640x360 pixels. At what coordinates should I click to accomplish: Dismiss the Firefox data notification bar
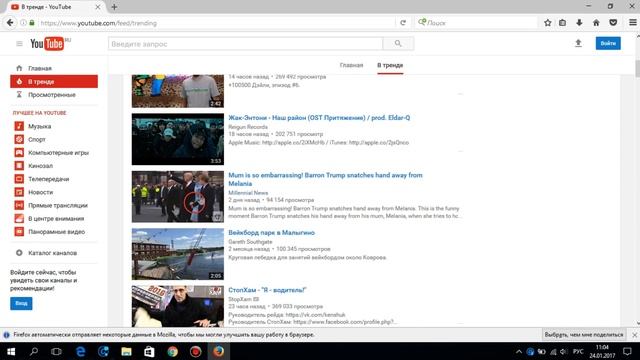click(634, 335)
